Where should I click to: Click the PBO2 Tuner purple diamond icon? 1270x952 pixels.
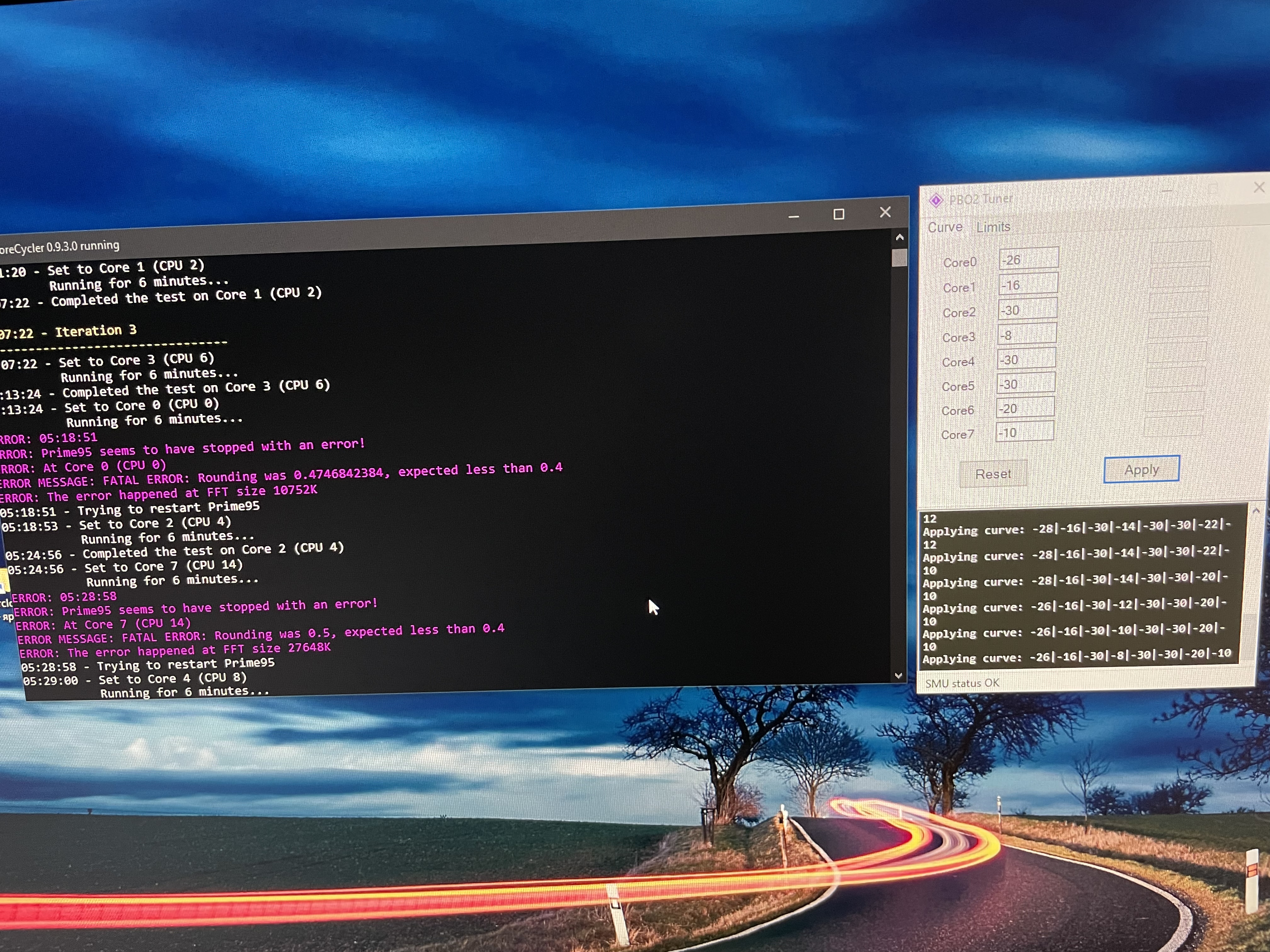[936, 200]
